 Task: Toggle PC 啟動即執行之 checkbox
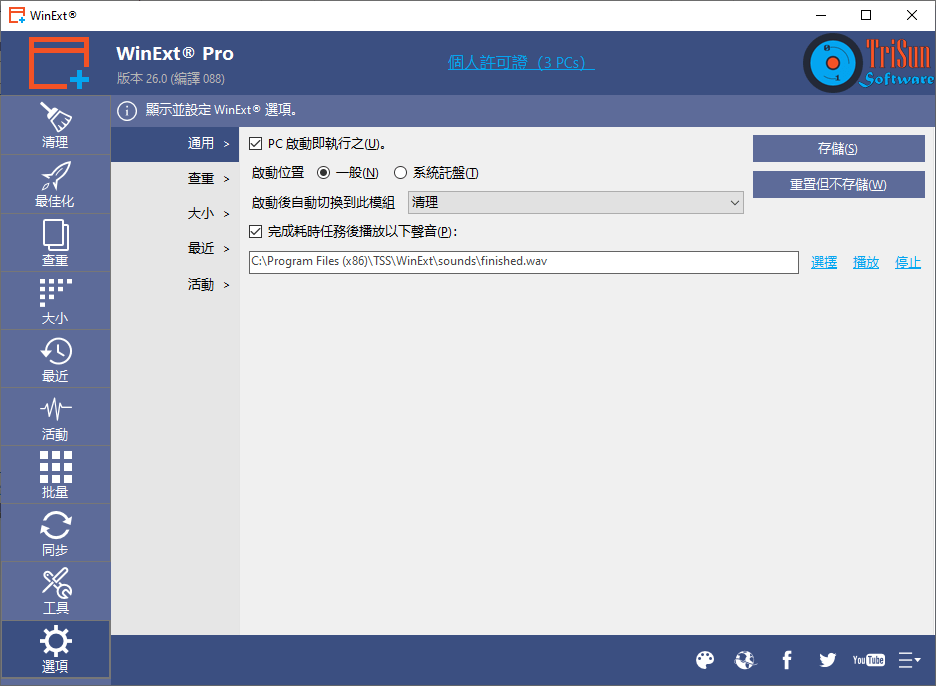(255, 144)
